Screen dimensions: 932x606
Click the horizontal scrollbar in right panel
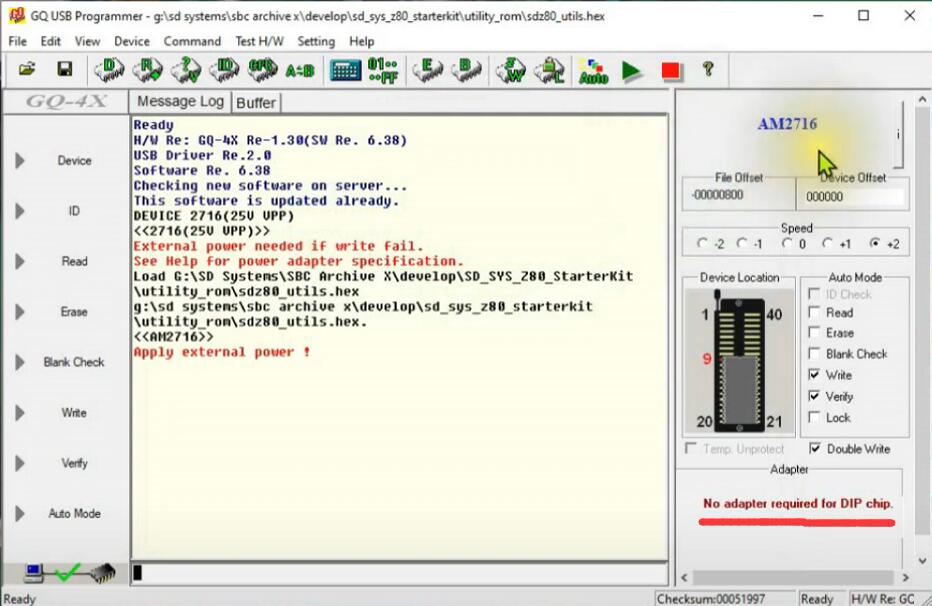pyautogui.click(x=794, y=577)
